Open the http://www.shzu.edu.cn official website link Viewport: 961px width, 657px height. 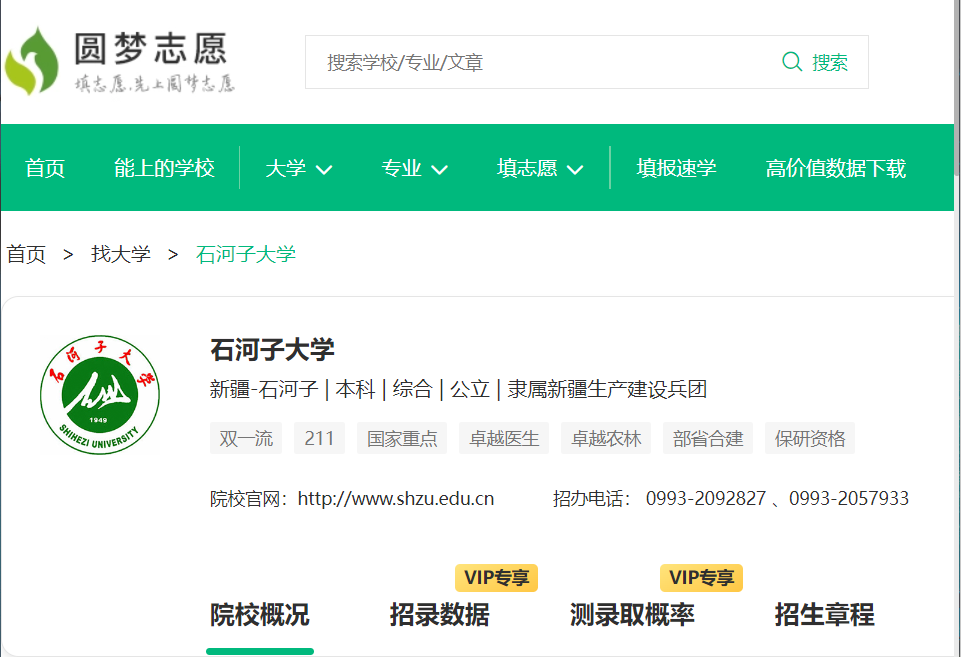tap(396, 499)
